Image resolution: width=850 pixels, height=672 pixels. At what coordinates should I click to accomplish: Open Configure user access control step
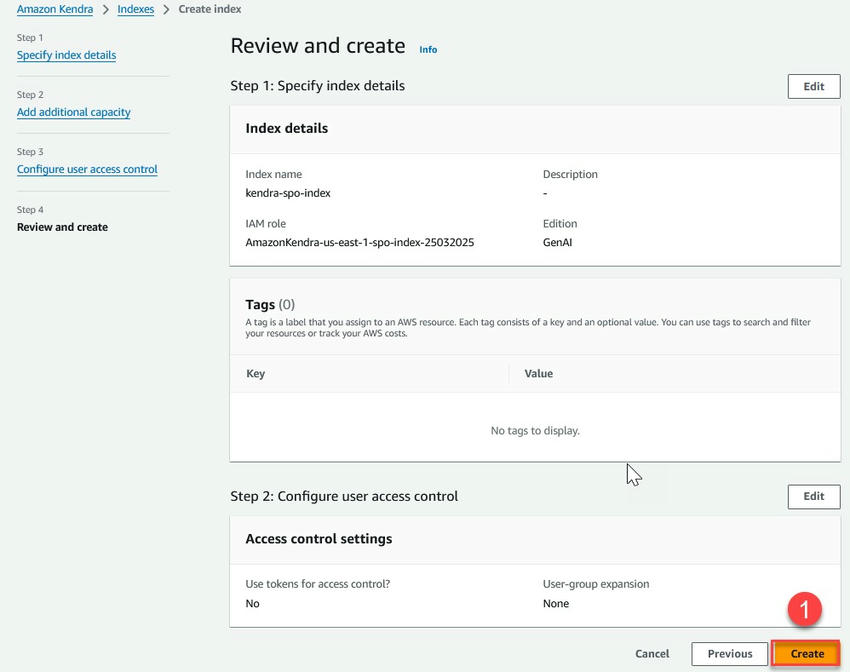point(87,170)
